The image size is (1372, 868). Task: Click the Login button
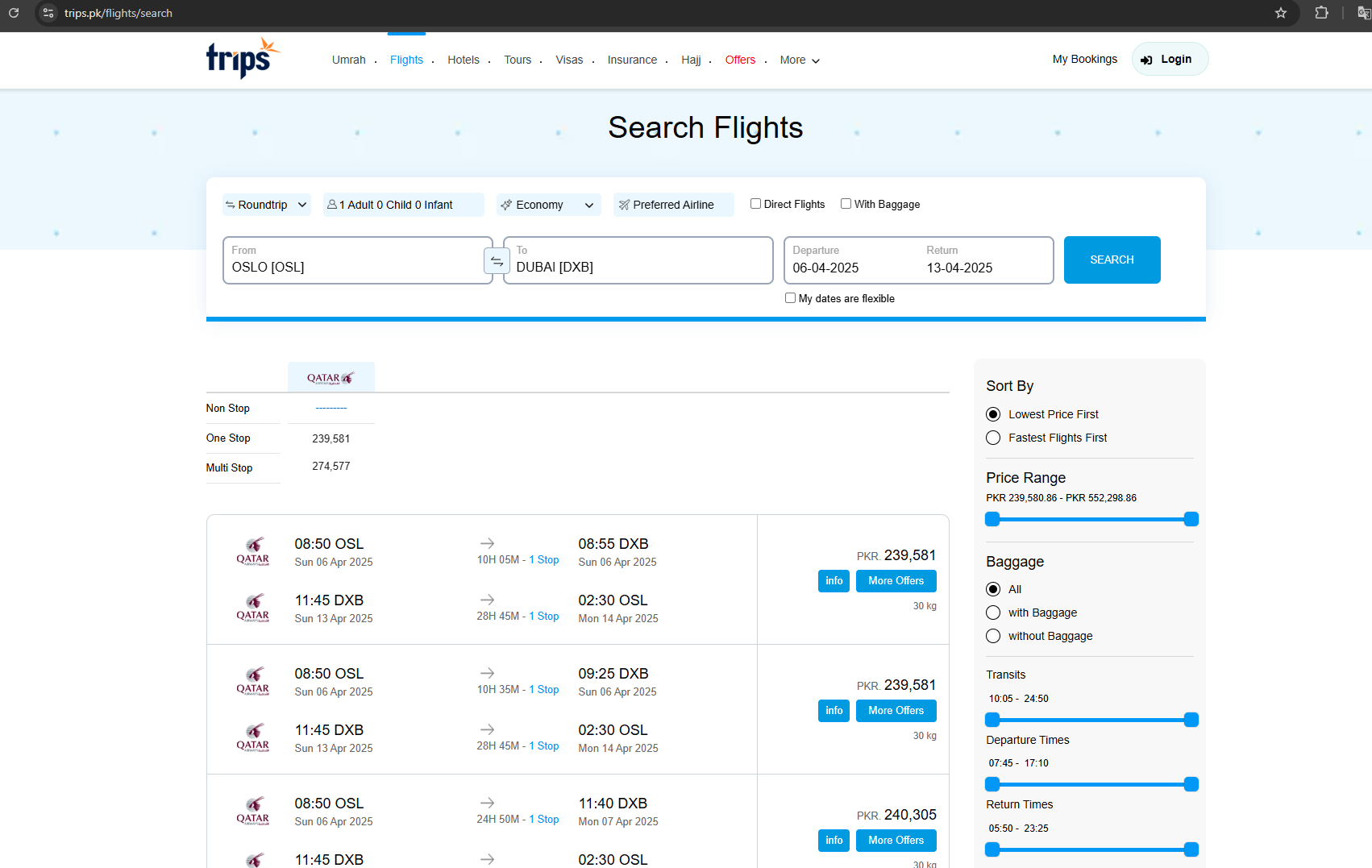[x=1170, y=59]
